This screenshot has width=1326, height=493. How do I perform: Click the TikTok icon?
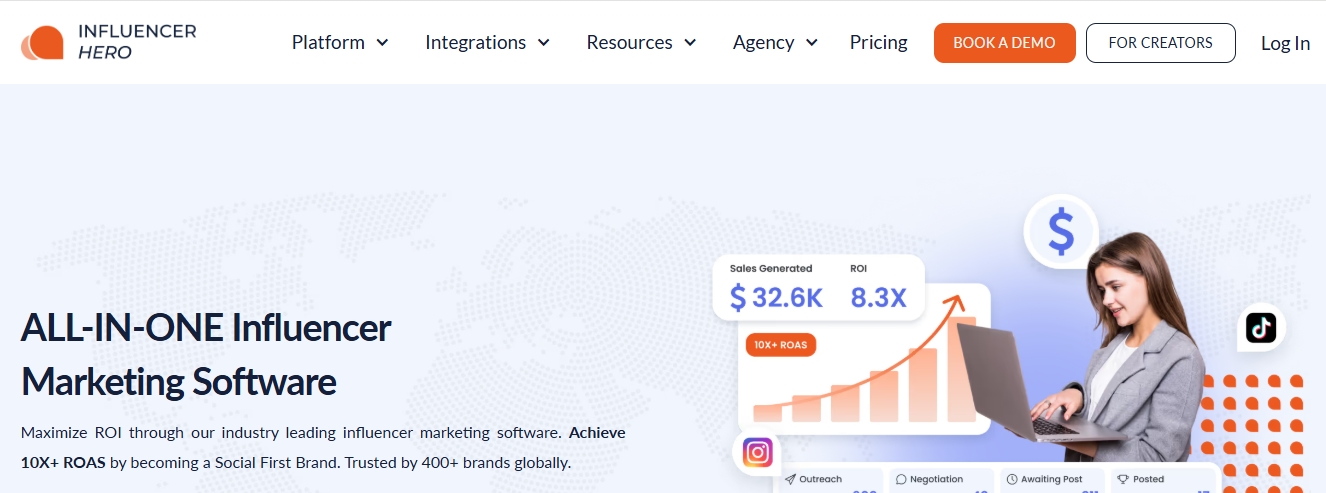pos(1261,327)
